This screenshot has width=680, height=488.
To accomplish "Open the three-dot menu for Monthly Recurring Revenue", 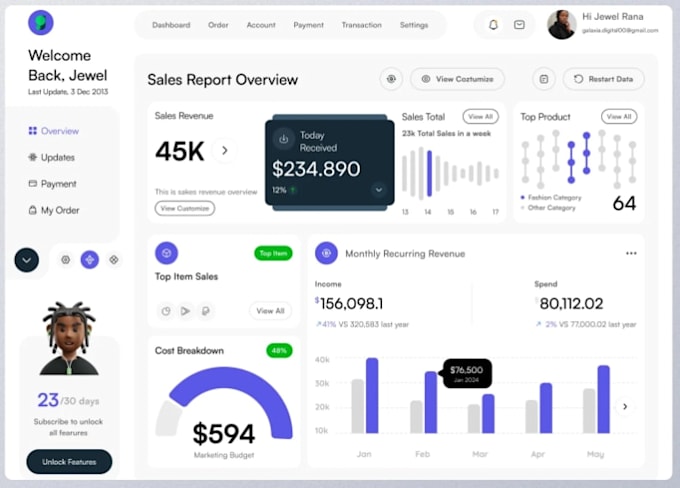I will [x=631, y=253].
